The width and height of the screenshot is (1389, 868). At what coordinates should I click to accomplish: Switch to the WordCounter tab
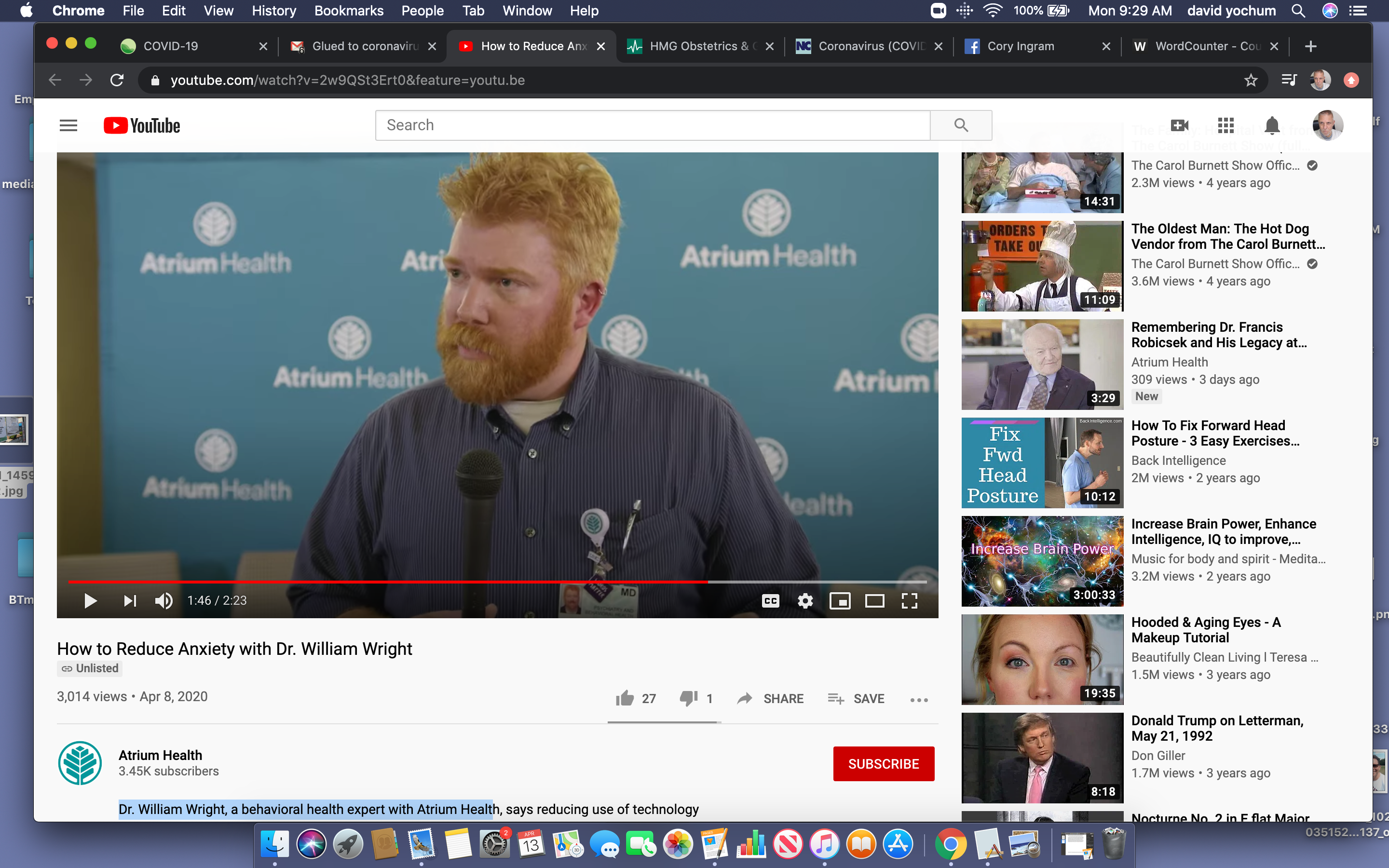point(1205,46)
